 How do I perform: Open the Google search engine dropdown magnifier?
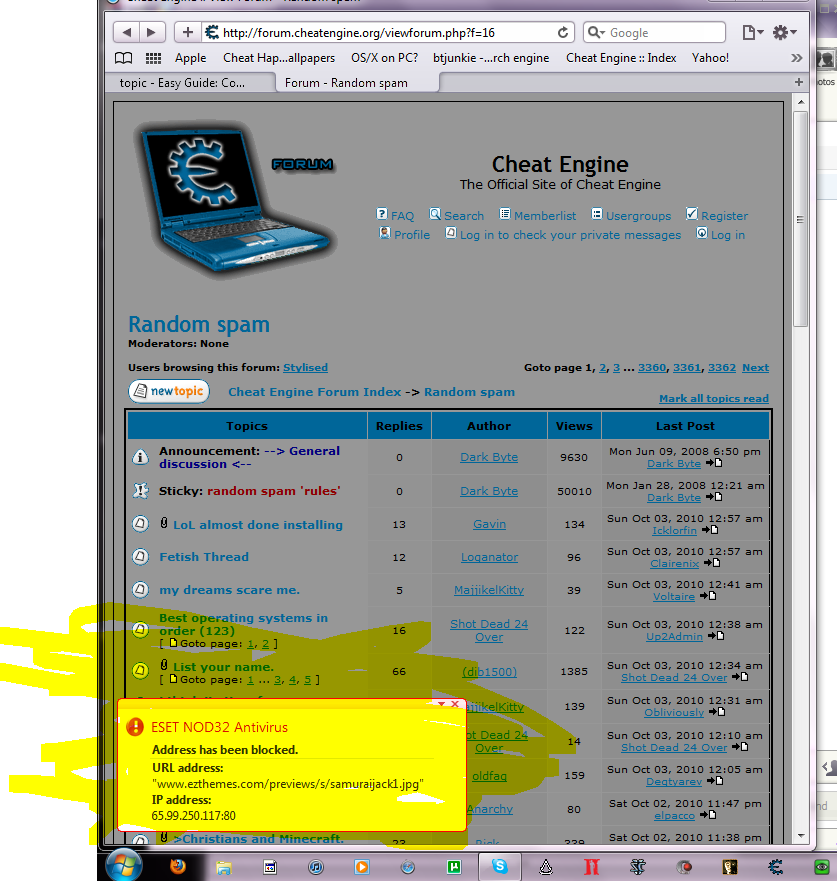click(595, 33)
